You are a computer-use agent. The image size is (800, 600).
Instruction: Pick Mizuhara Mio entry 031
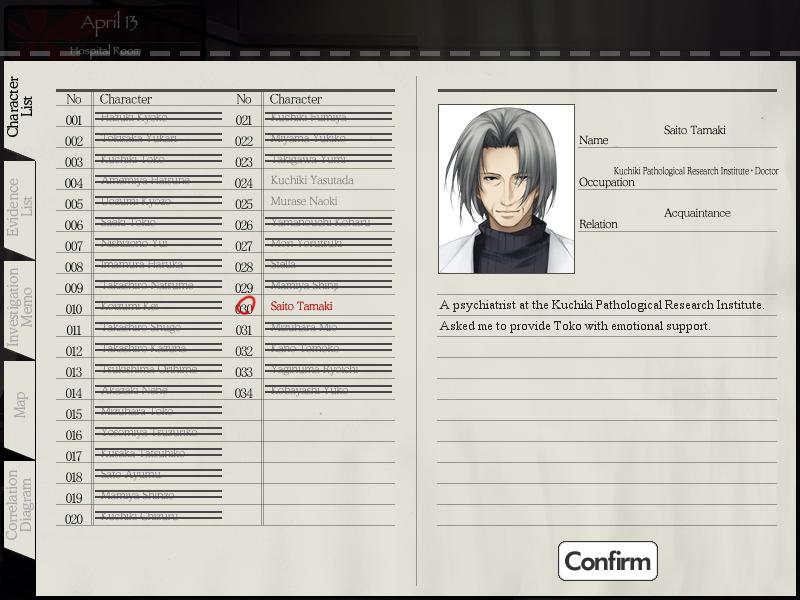click(x=329, y=327)
